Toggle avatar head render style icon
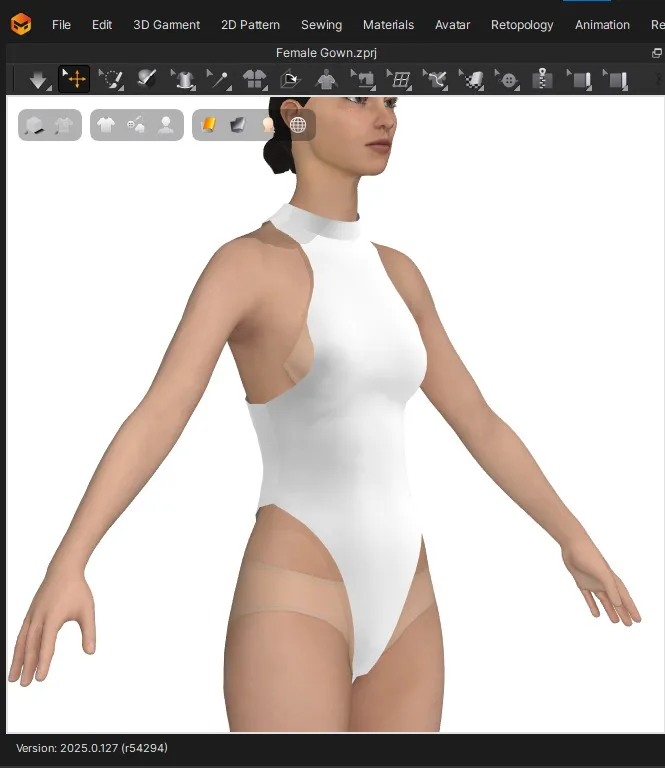The image size is (665, 768). pyautogui.click(x=268, y=125)
